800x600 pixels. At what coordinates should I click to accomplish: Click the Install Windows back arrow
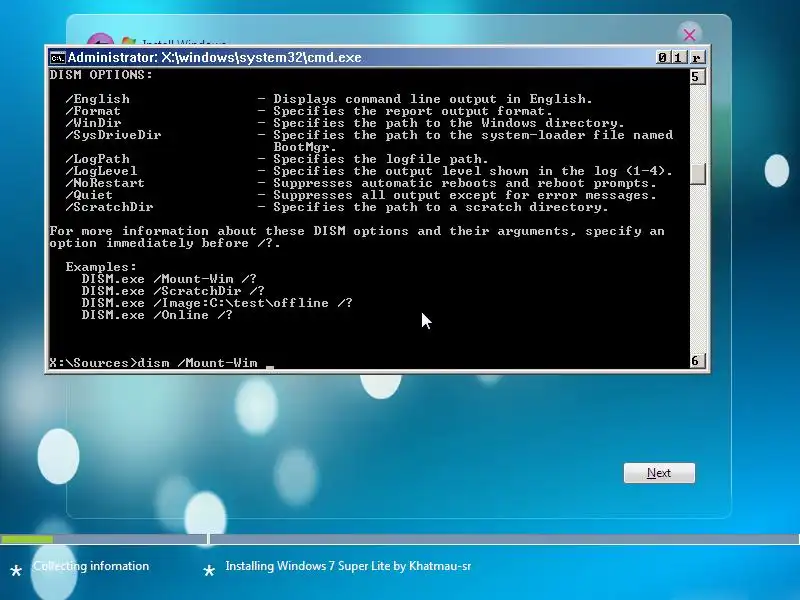(x=99, y=40)
